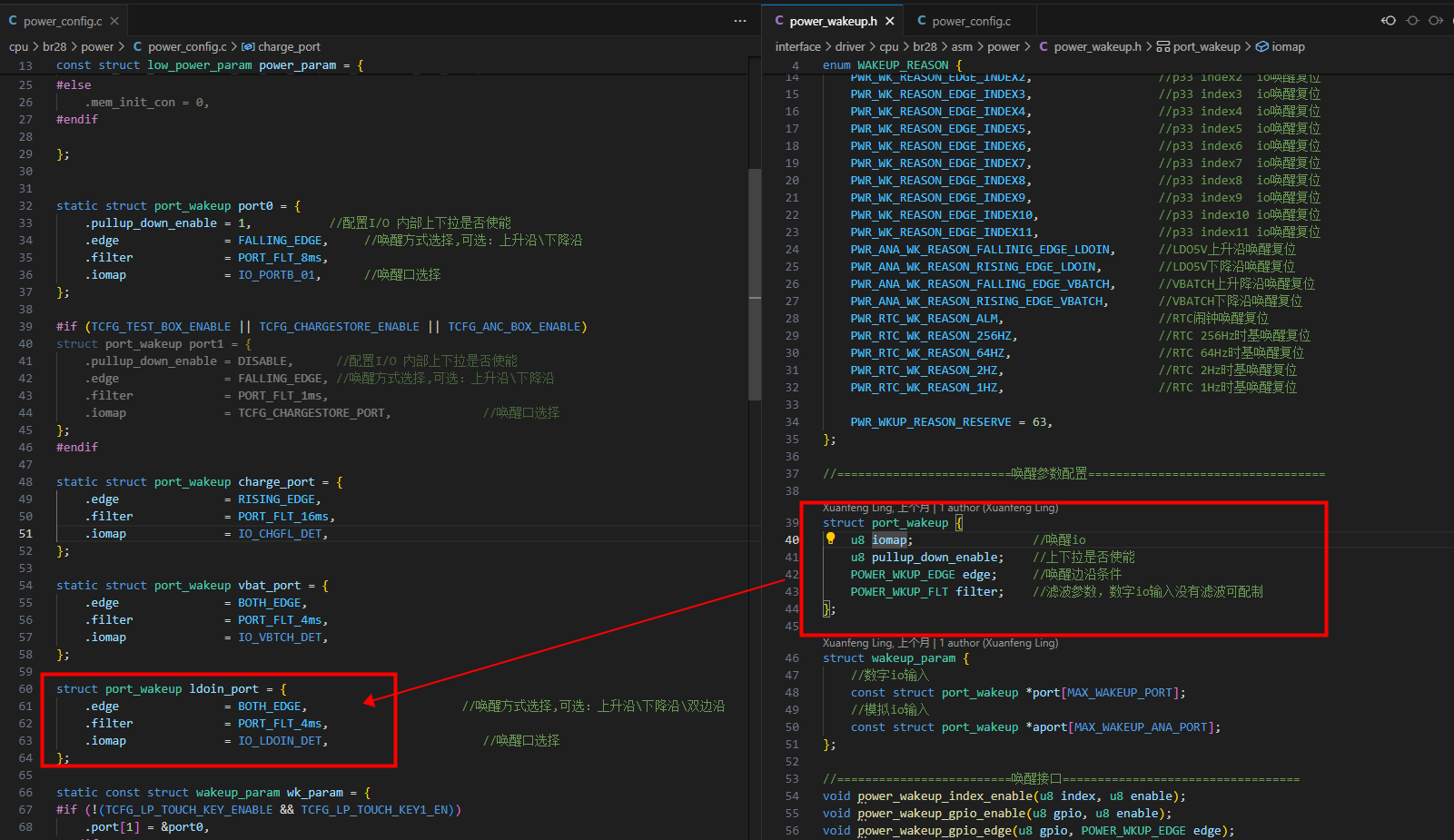This screenshot has width=1454, height=840.
Task: Click '1 author (Xuanfeng Ling)' codelens above struct wakeup_param
Action: pyautogui.click(x=999, y=643)
